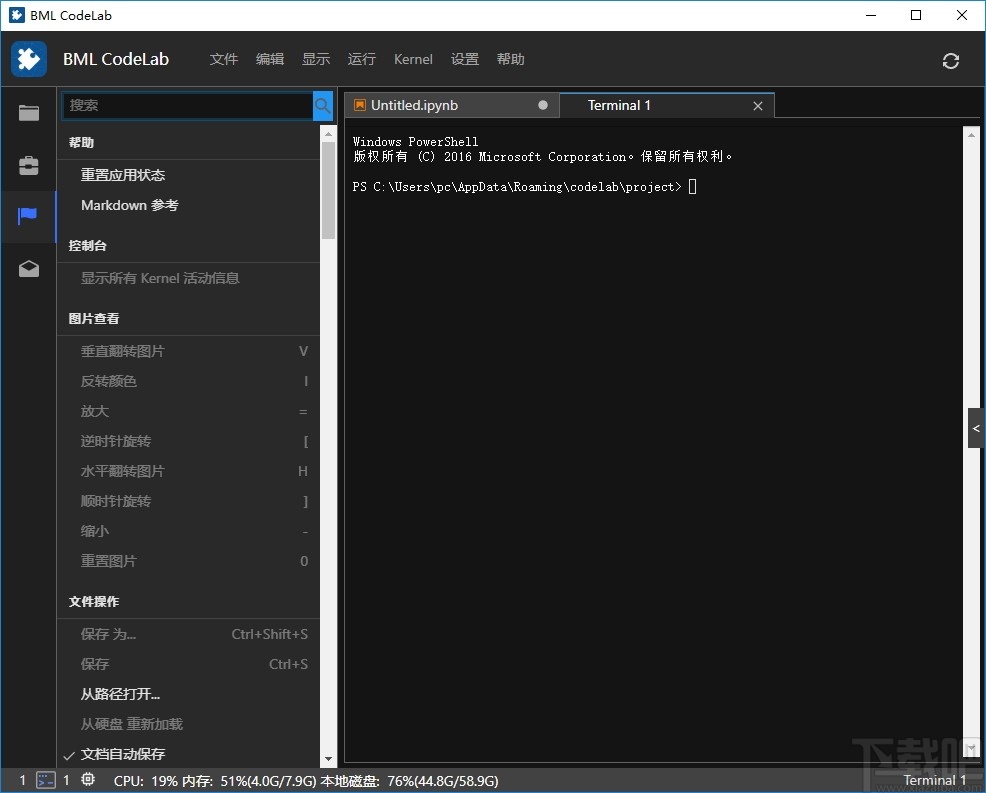Select the Terminal 1 tab

point(619,105)
